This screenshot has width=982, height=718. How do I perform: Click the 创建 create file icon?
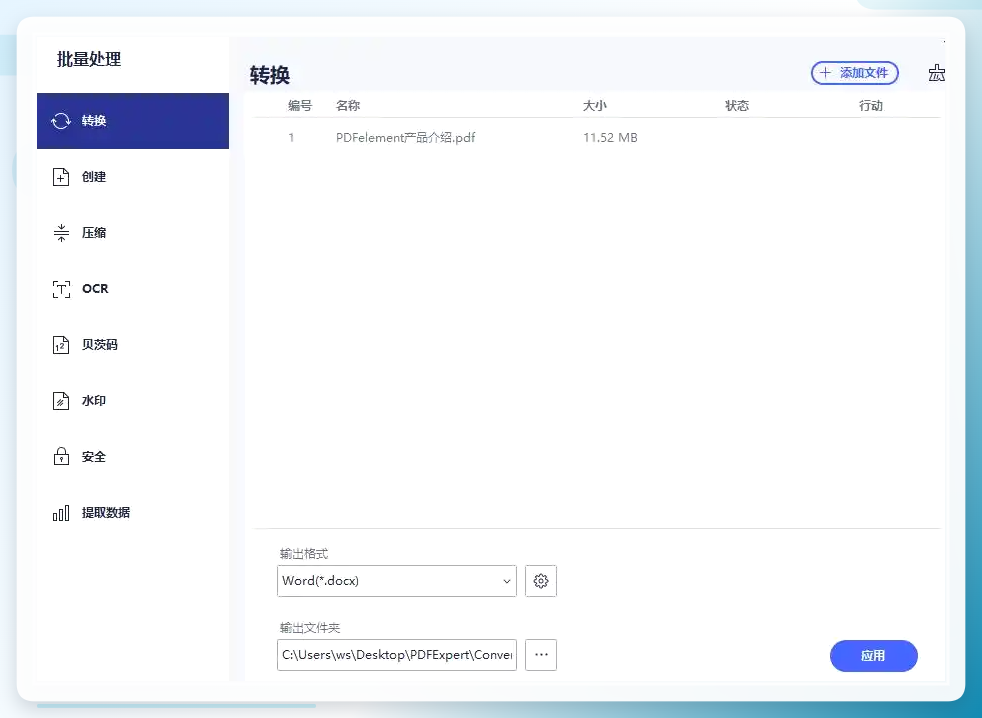[61, 177]
